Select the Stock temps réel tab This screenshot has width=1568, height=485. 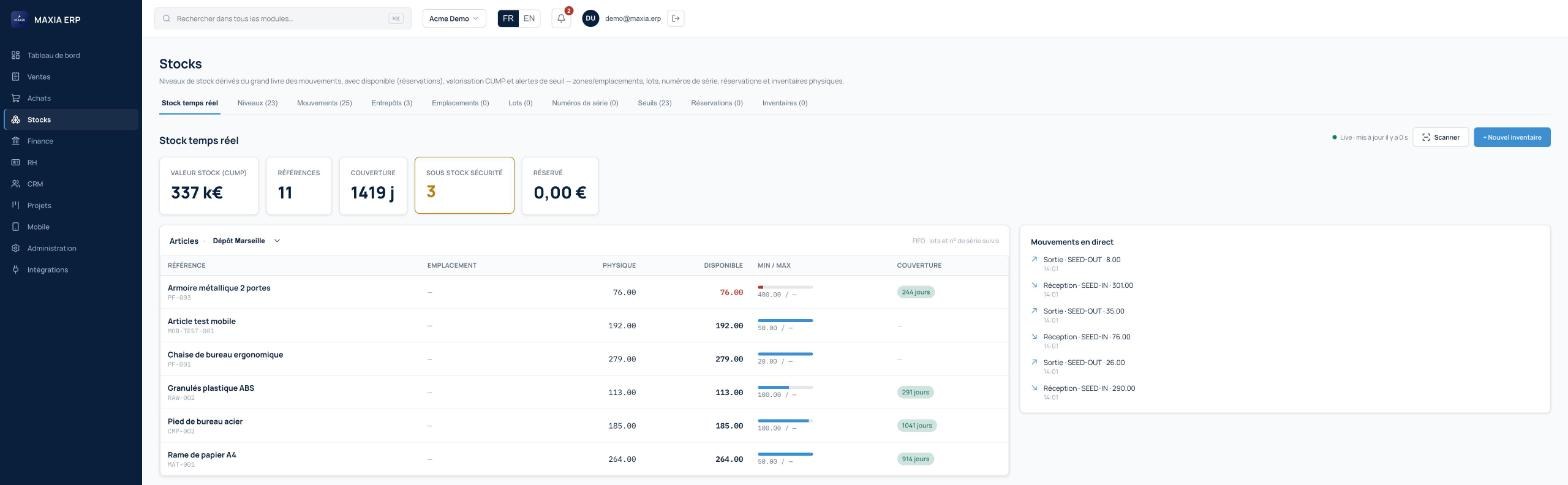coord(190,103)
